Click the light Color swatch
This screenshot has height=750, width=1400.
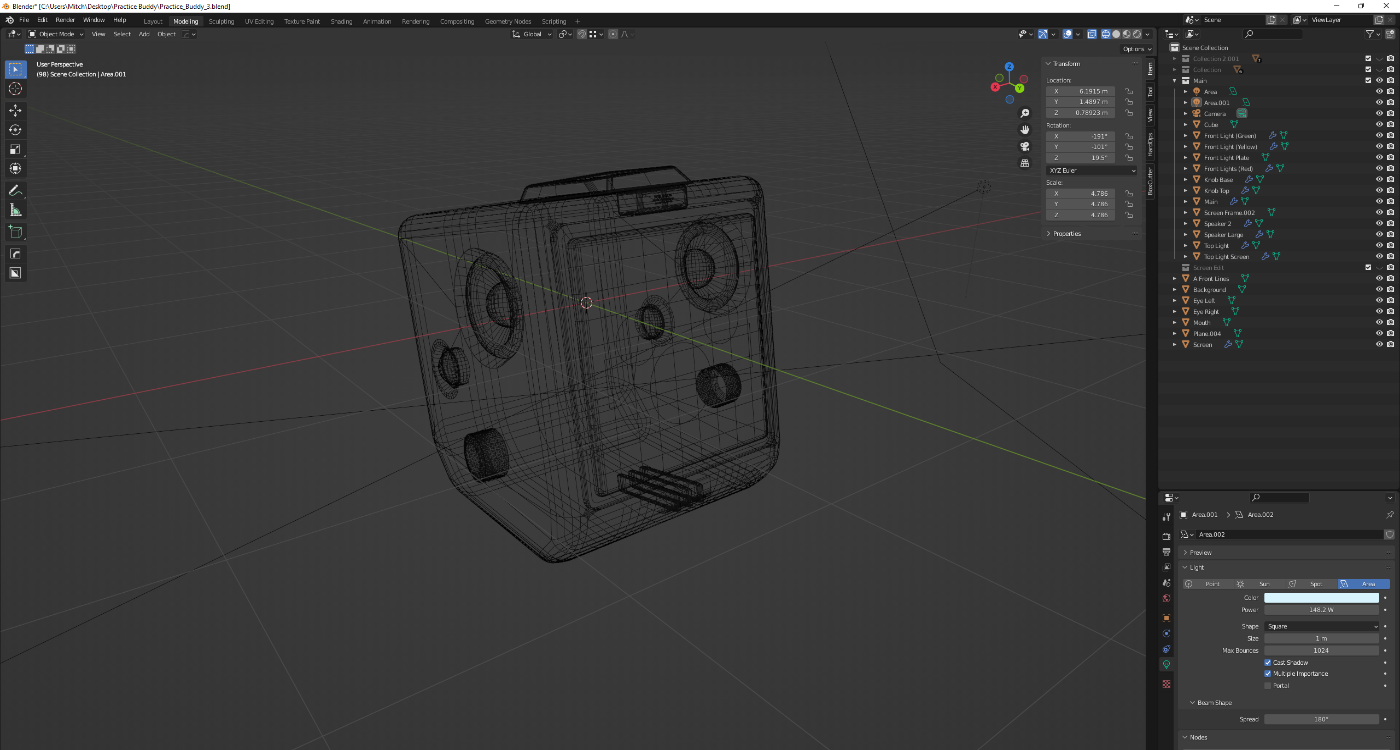point(1322,597)
